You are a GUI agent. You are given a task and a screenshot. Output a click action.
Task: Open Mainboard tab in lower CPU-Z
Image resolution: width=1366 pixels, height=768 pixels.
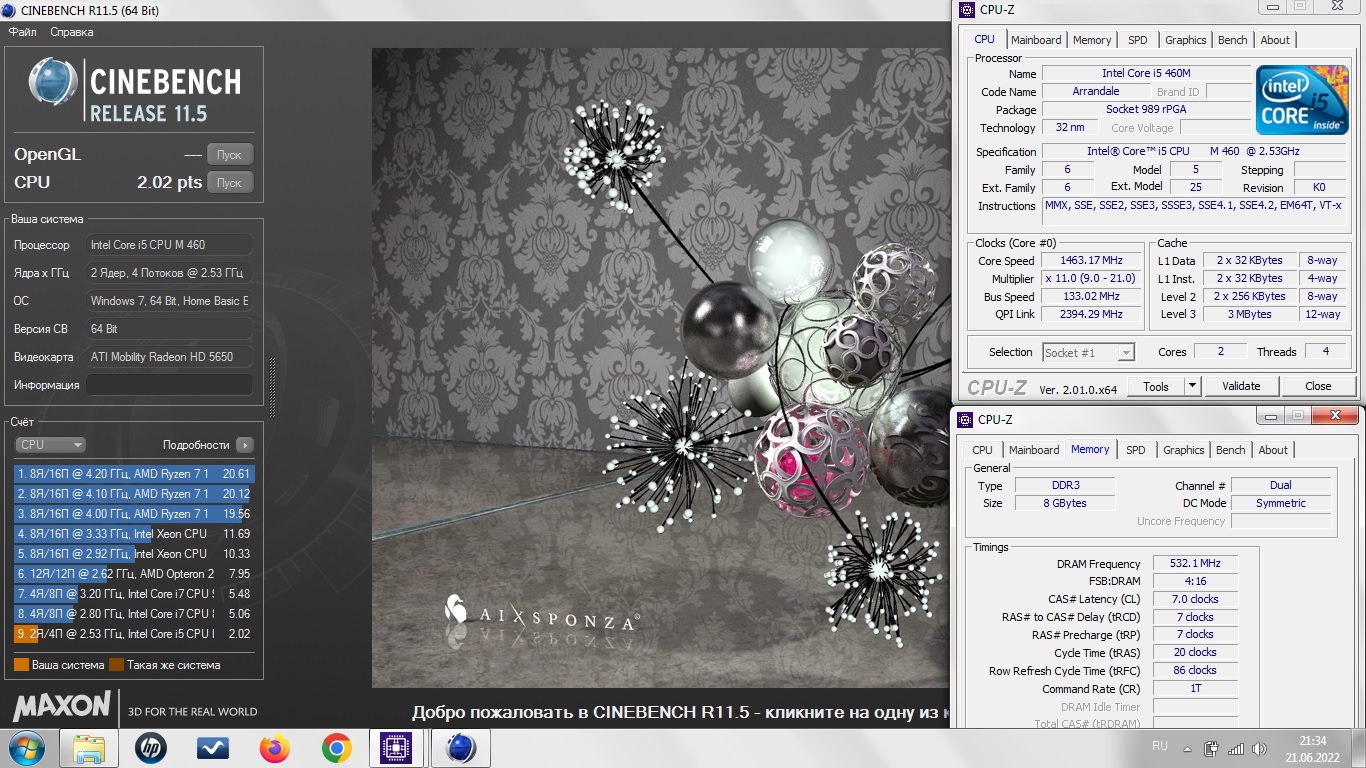(1034, 450)
